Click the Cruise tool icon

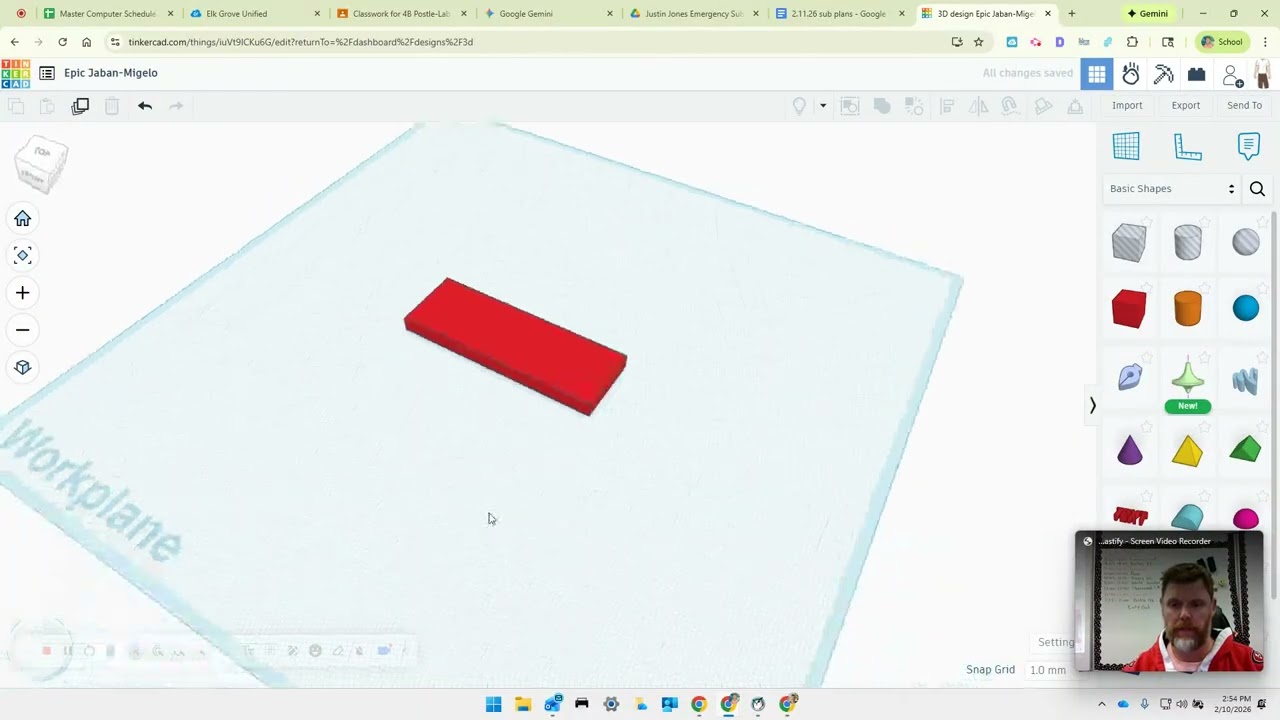click(x=1010, y=106)
